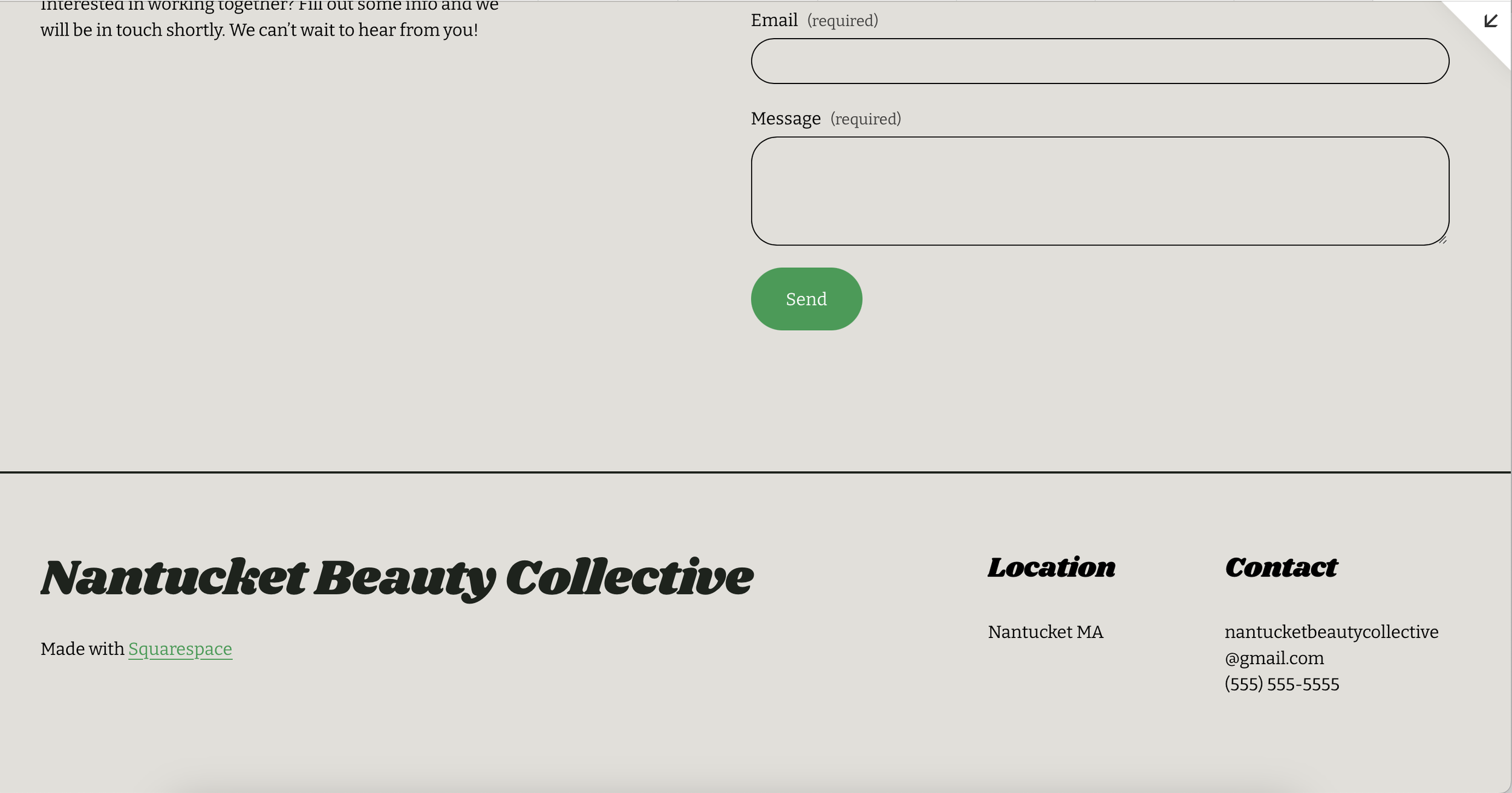Click the Nantucket Beauty Collective footer title
This screenshot has height=793, width=1512.
(397, 578)
